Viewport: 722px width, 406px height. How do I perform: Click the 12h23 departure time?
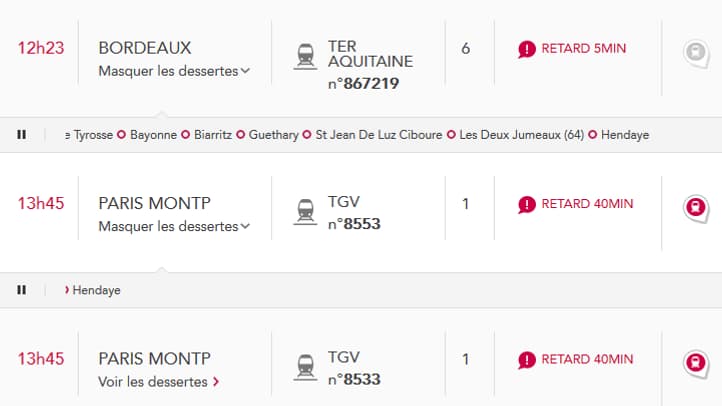point(41,48)
